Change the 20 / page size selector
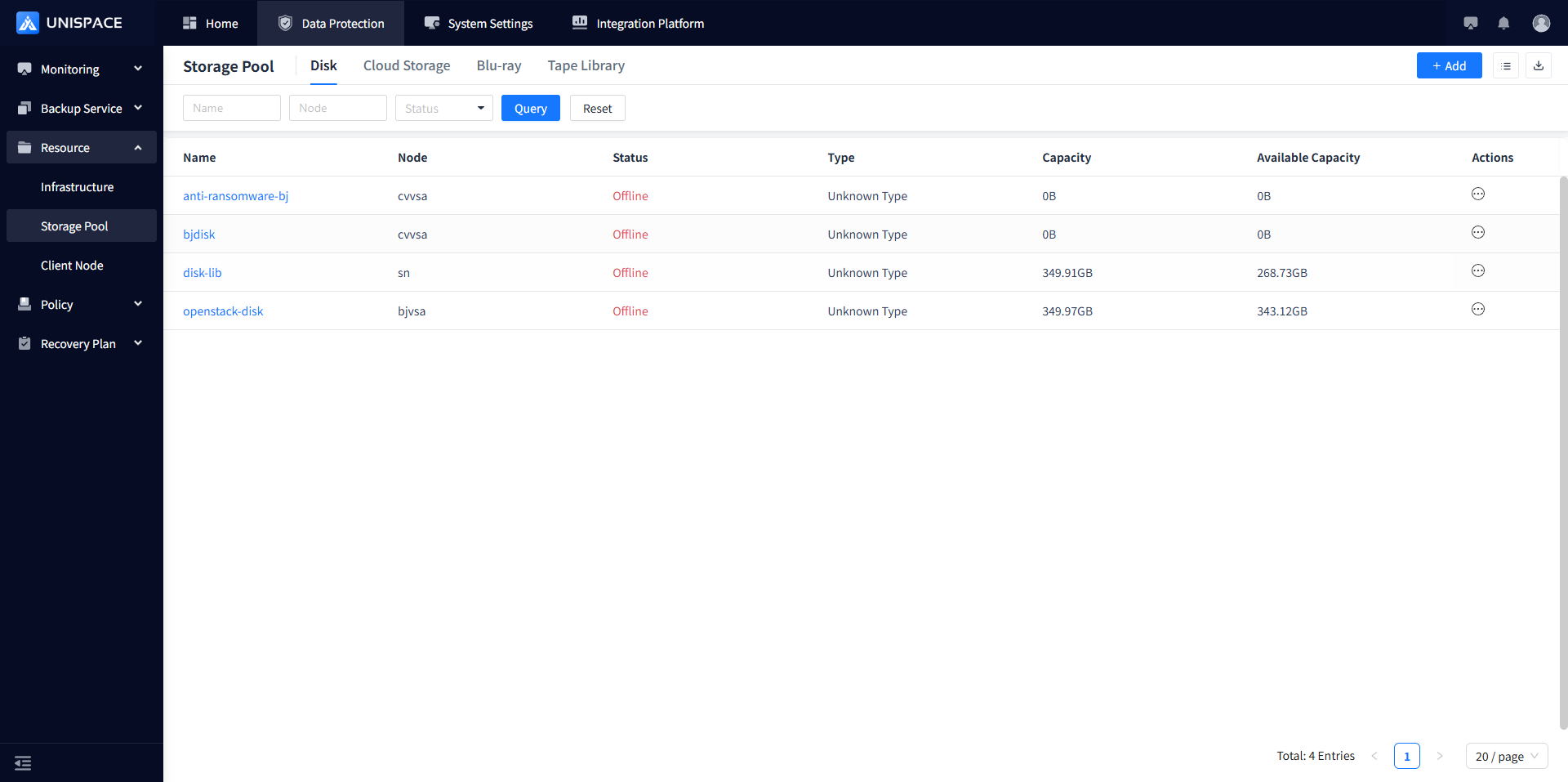This screenshot has width=1568, height=782. pyautogui.click(x=1506, y=756)
